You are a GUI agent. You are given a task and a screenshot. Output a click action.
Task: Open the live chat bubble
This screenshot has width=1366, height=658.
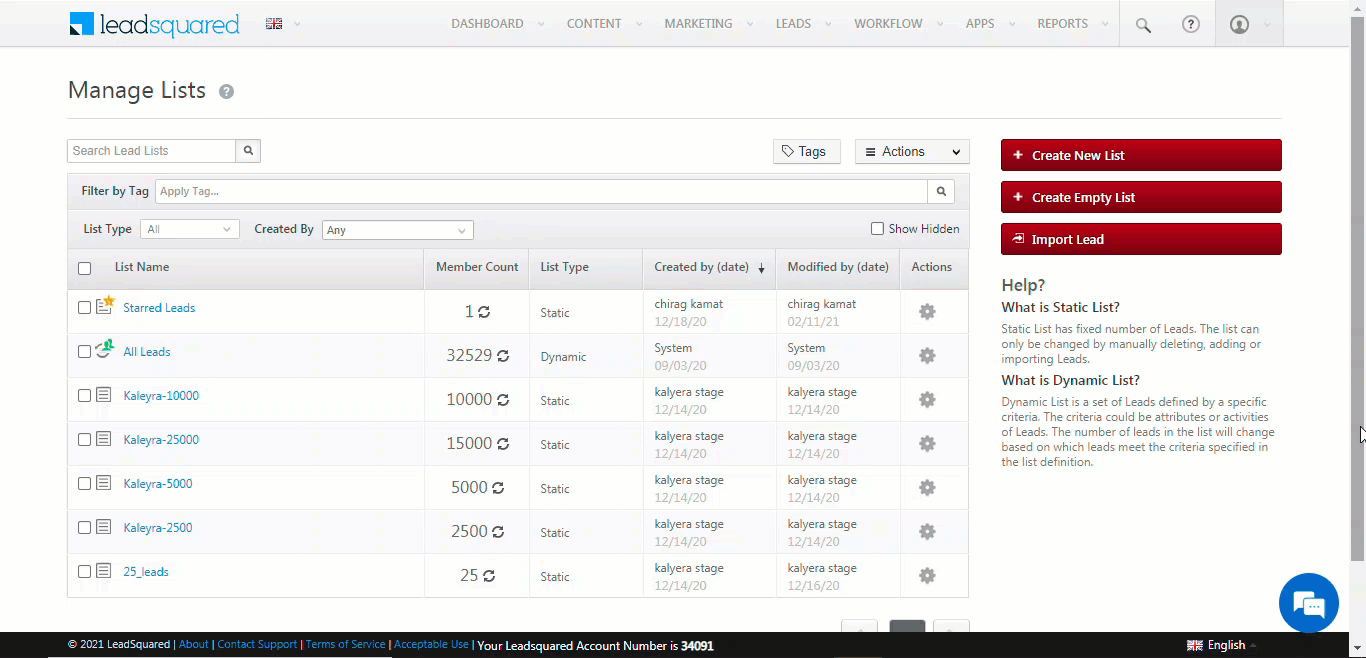(1308, 603)
